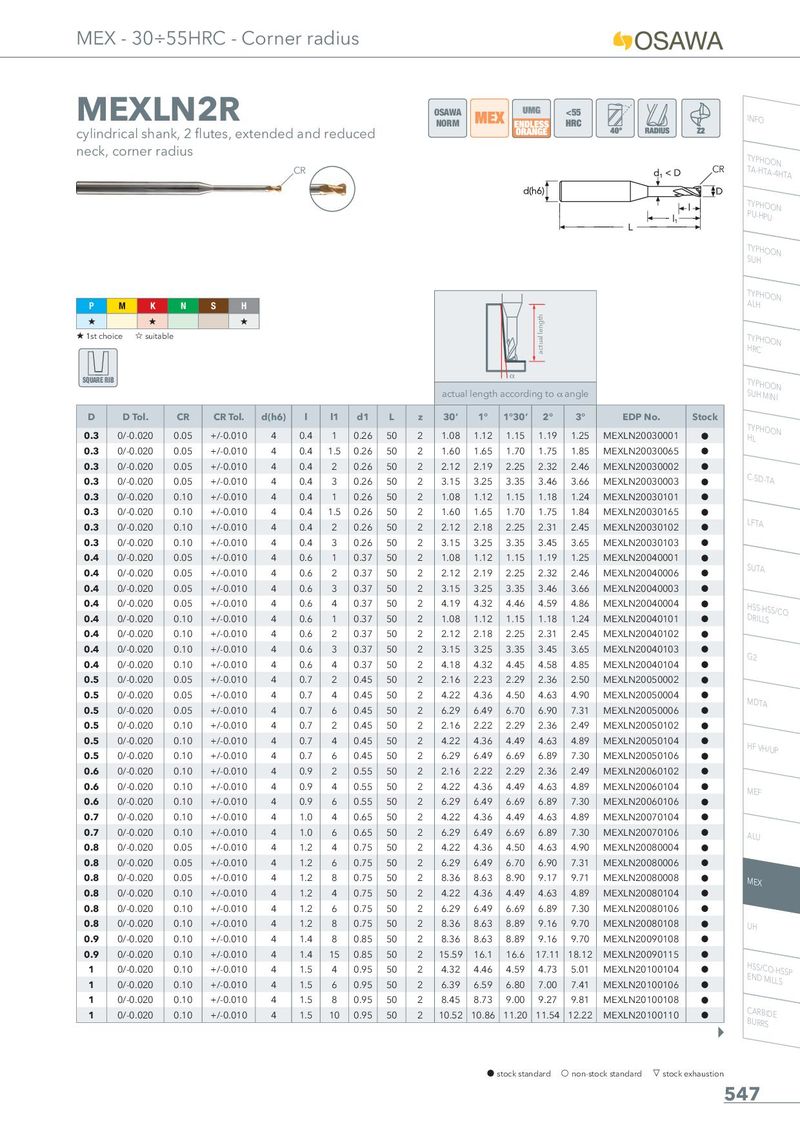
Task: Select the yellow M material swatch
Action: (122, 305)
